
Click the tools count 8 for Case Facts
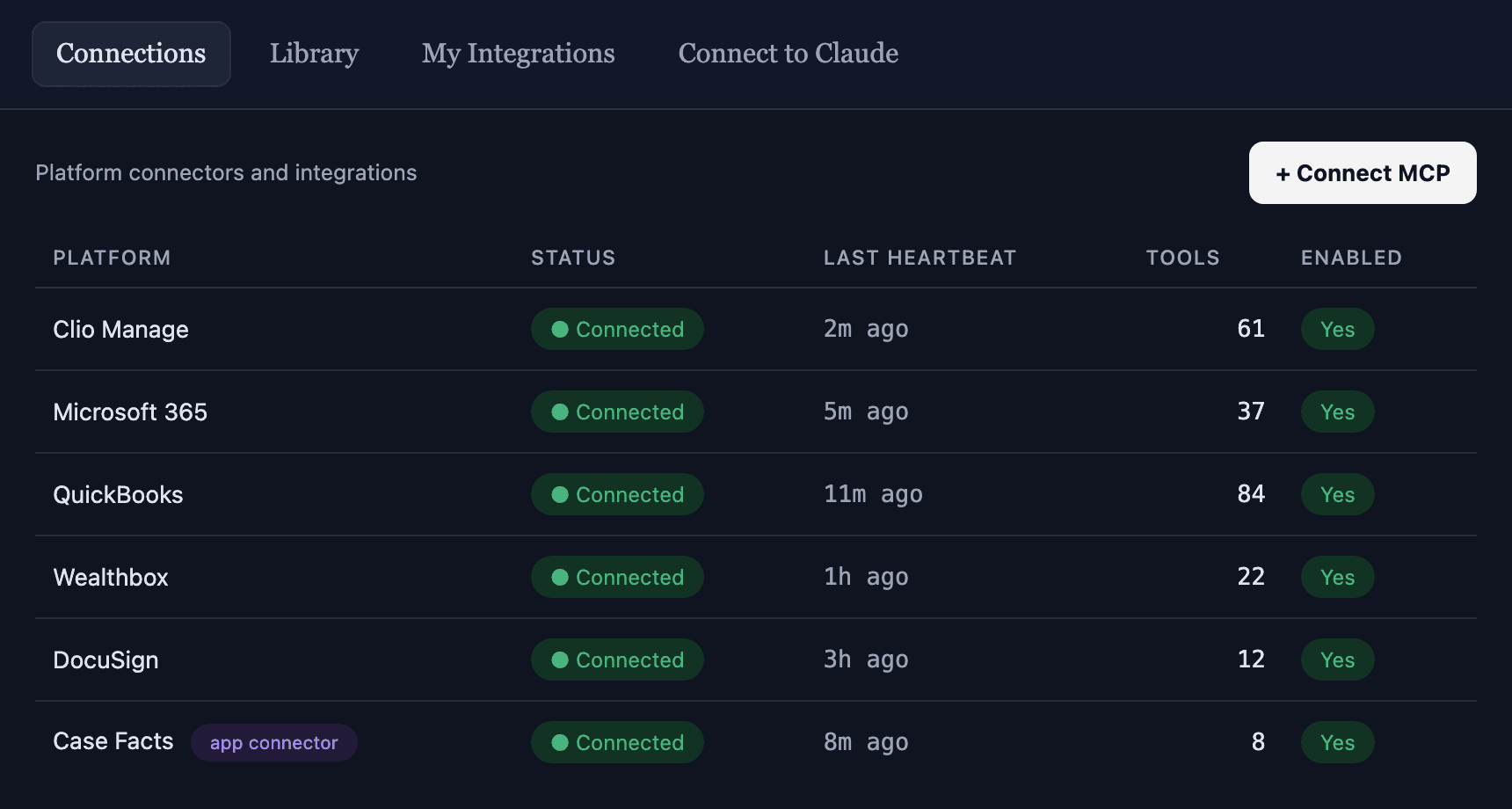point(1258,742)
